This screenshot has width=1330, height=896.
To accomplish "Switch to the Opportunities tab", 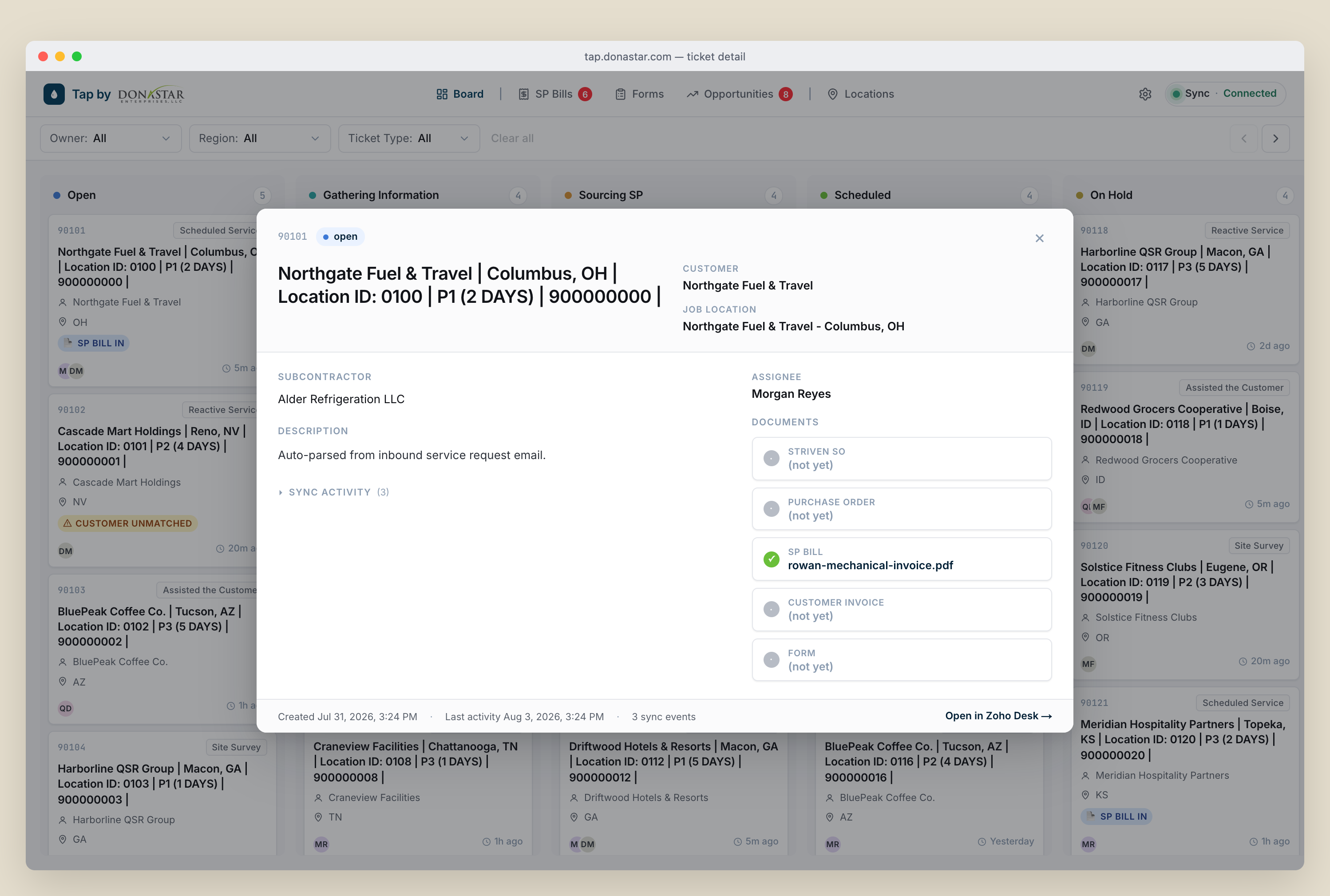I will click(739, 94).
